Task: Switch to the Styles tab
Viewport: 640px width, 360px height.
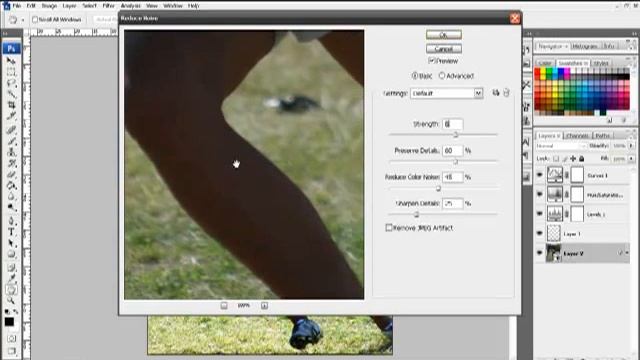Action: (x=601, y=63)
